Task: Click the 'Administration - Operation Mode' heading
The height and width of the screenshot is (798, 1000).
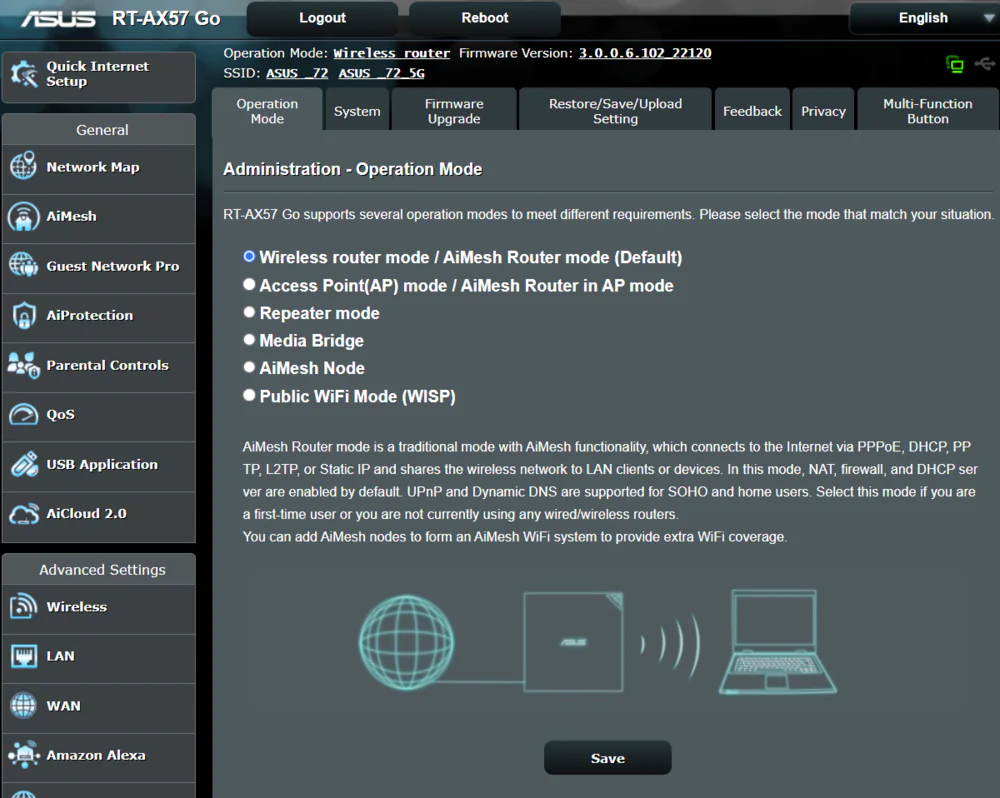Action: click(x=353, y=169)
